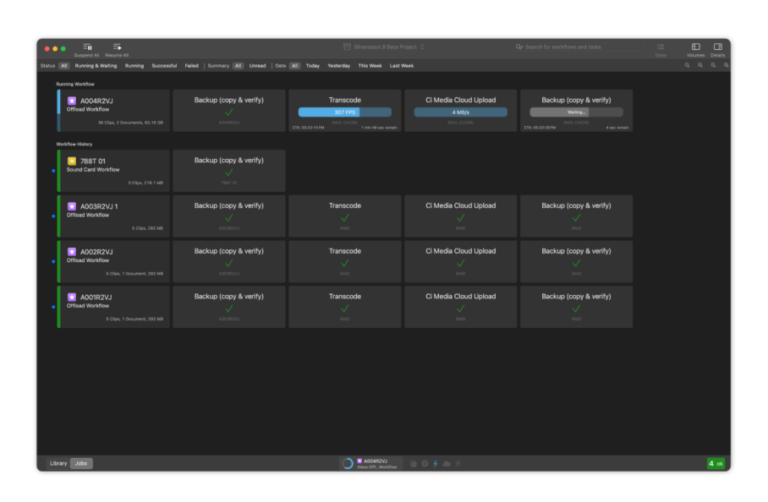Toggle the Unread summary filter
768x502 pixels.
coord(257,65)
